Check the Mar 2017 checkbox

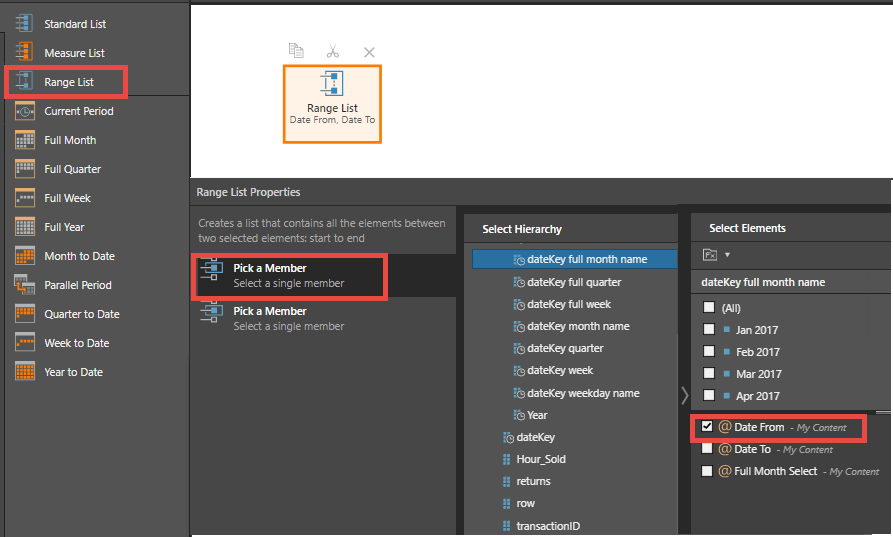(708, 374)
